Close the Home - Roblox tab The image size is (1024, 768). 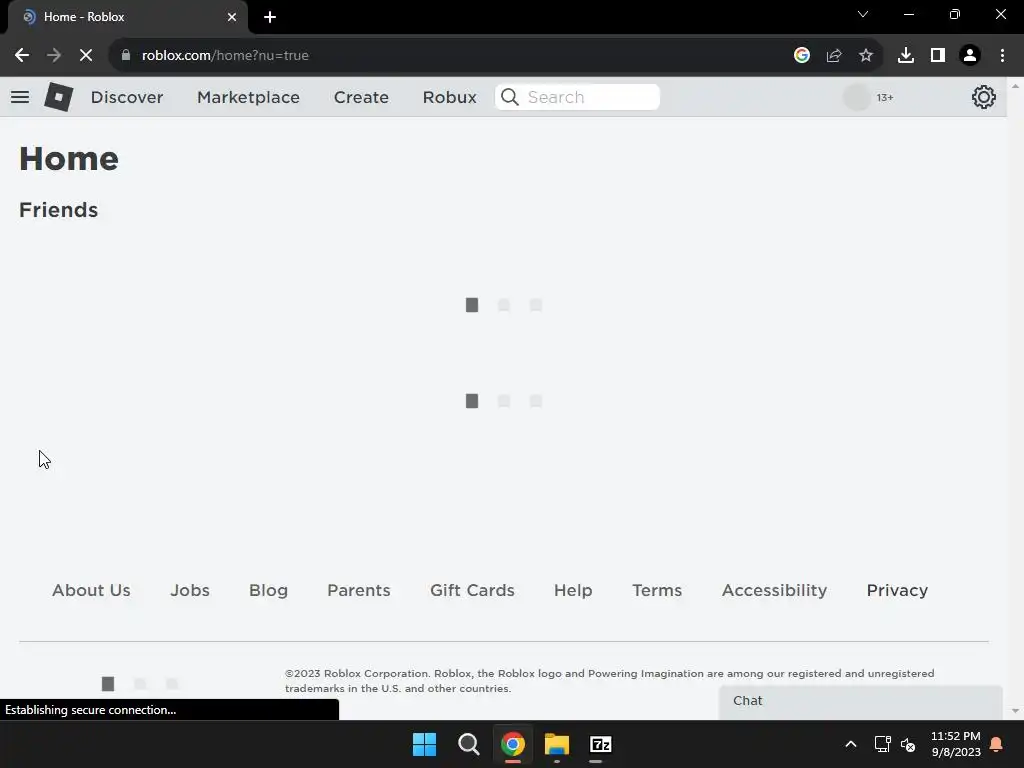(232, 17)
